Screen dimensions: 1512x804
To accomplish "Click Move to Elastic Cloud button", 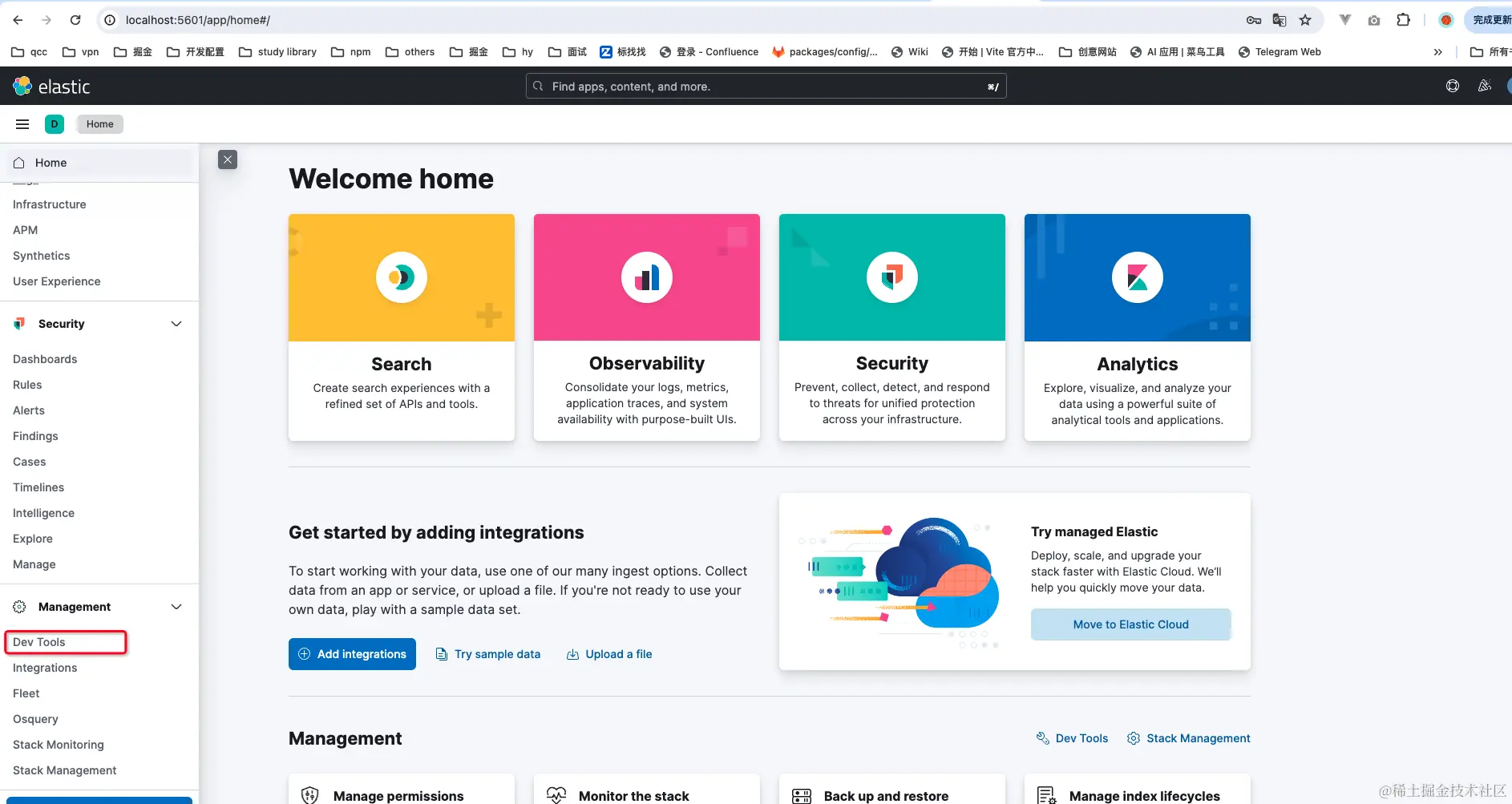I will tap(1131, 624).
